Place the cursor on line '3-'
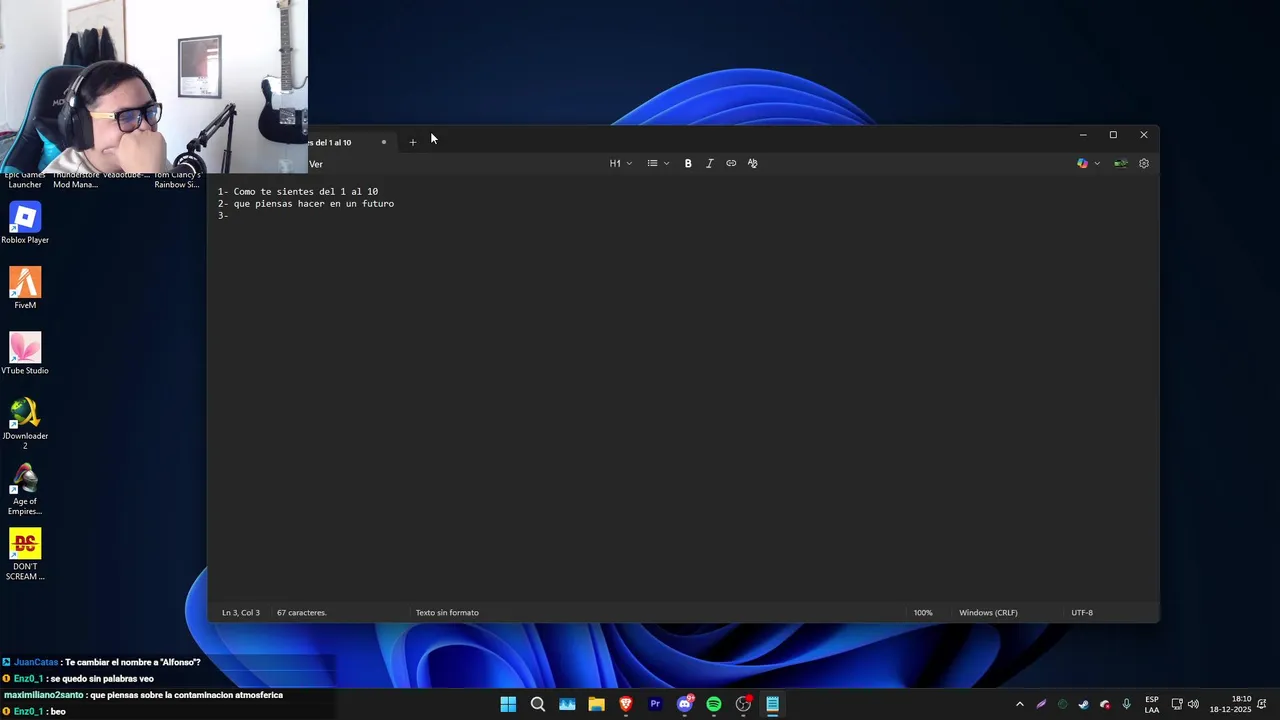This screenshot has height=720, width=1280. coord(224,215)
